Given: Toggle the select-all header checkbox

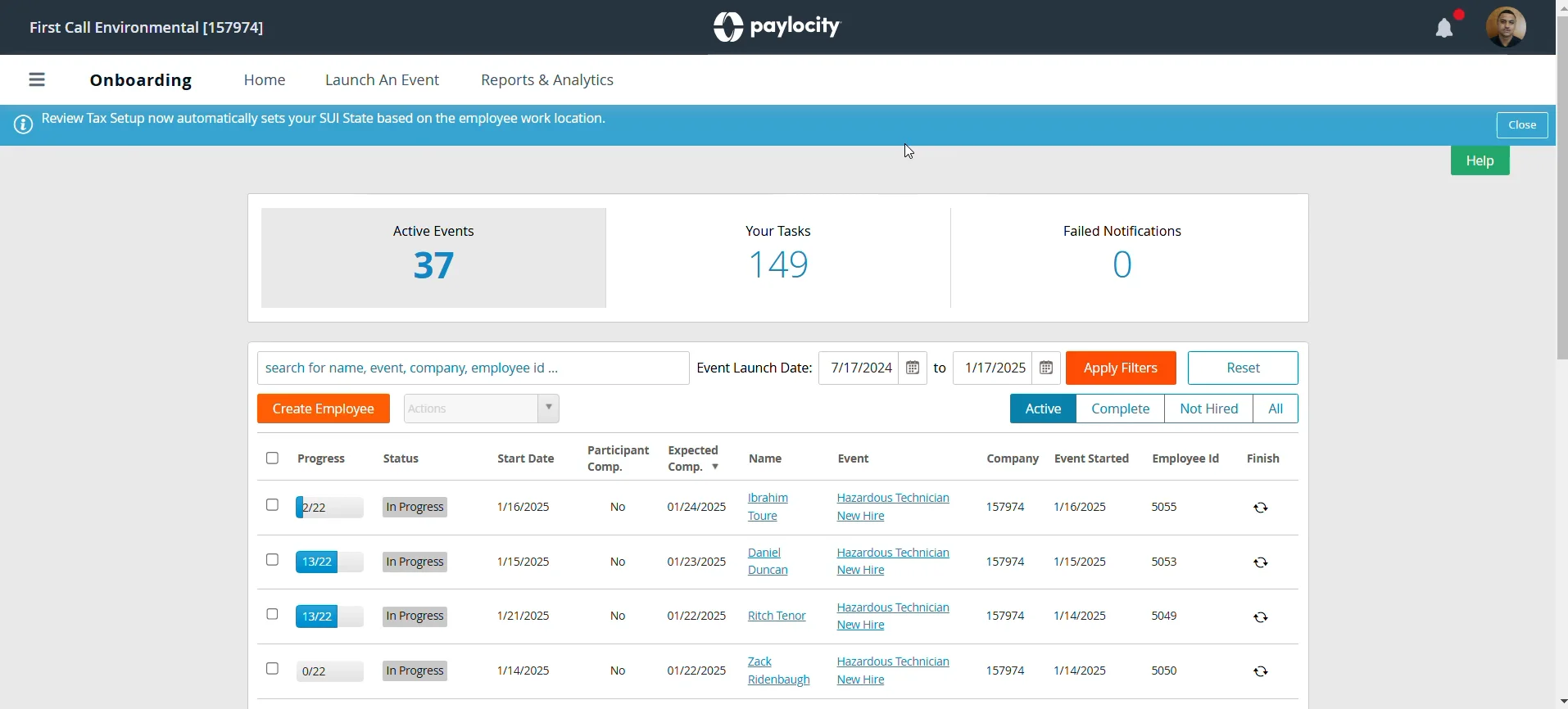Looking at the screenshot, I should (x=273, y=458).
